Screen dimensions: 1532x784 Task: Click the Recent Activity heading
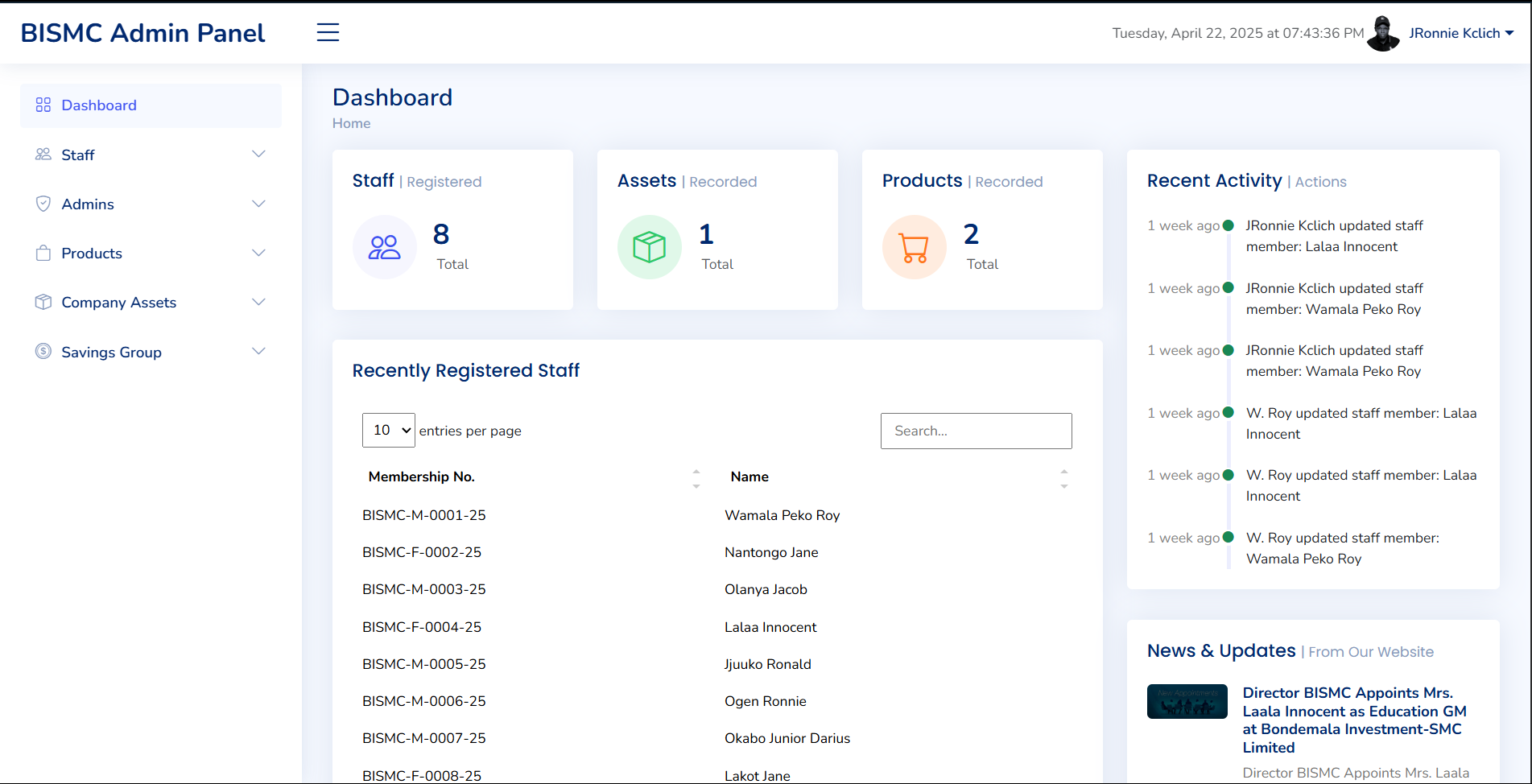[x=1214, y=181]
